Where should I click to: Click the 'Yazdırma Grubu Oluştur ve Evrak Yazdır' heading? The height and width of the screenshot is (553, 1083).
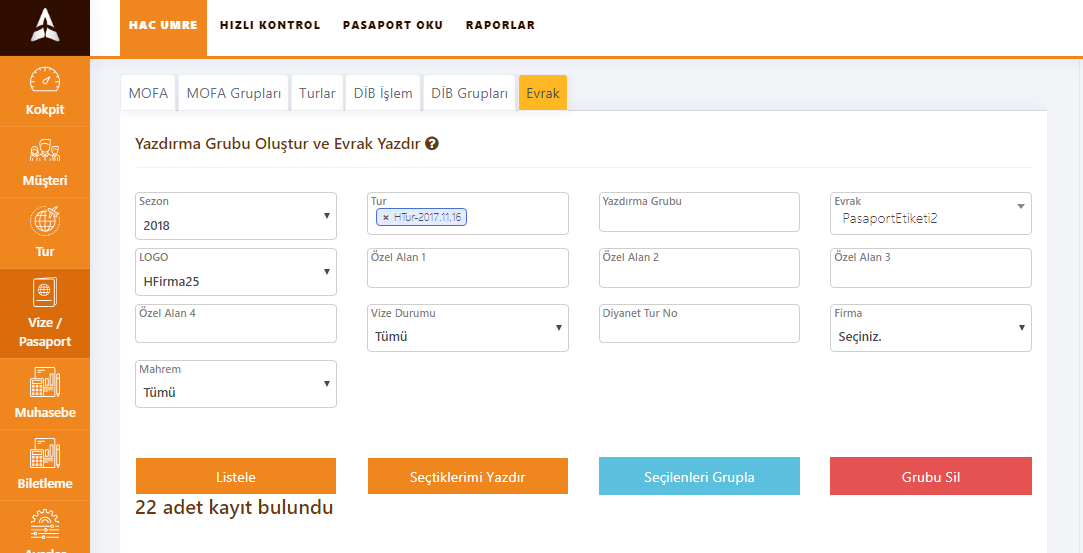pyautogui.click(x=278, y=144)
